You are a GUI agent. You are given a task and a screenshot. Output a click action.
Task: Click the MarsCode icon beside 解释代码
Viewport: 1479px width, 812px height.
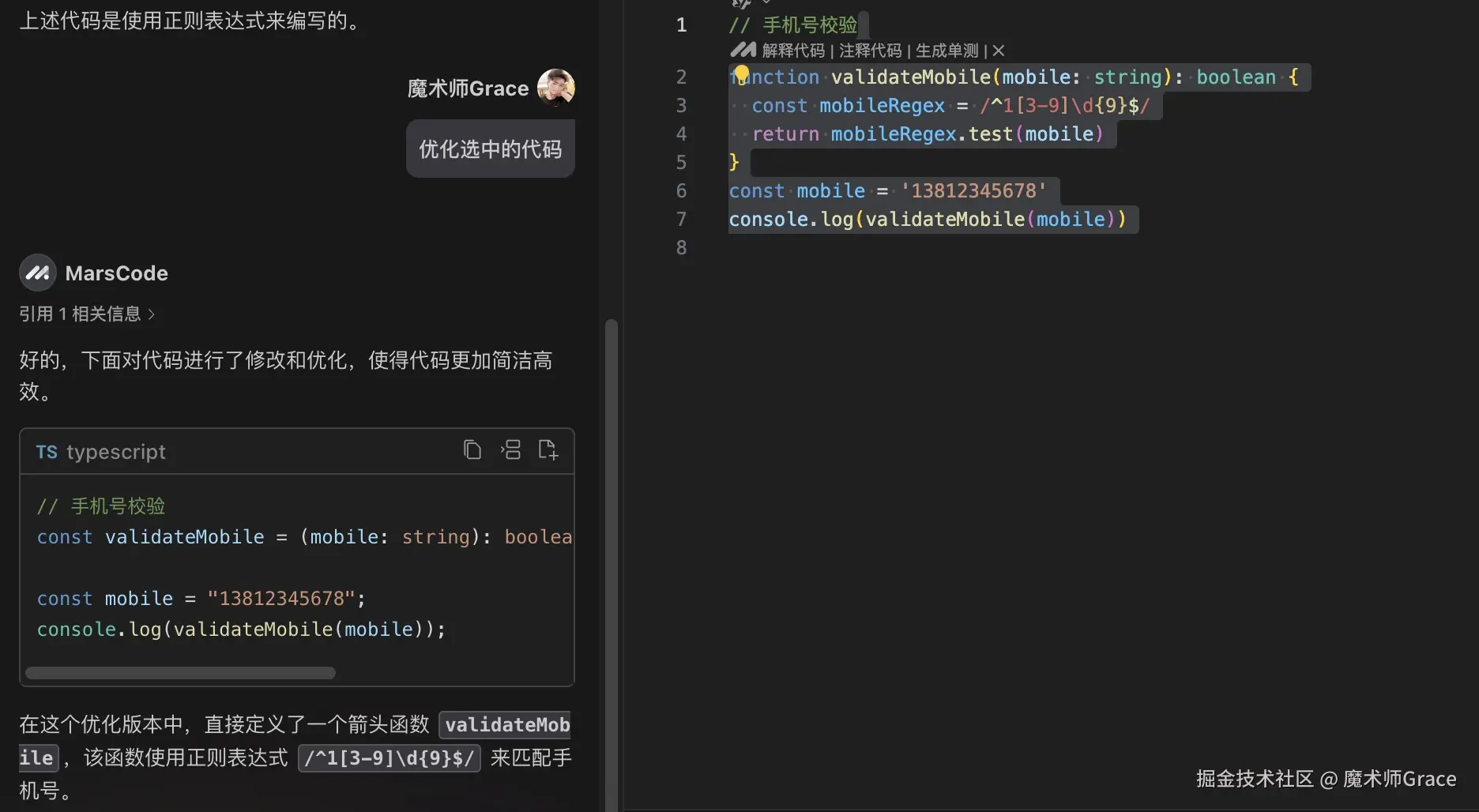point(743,51)
